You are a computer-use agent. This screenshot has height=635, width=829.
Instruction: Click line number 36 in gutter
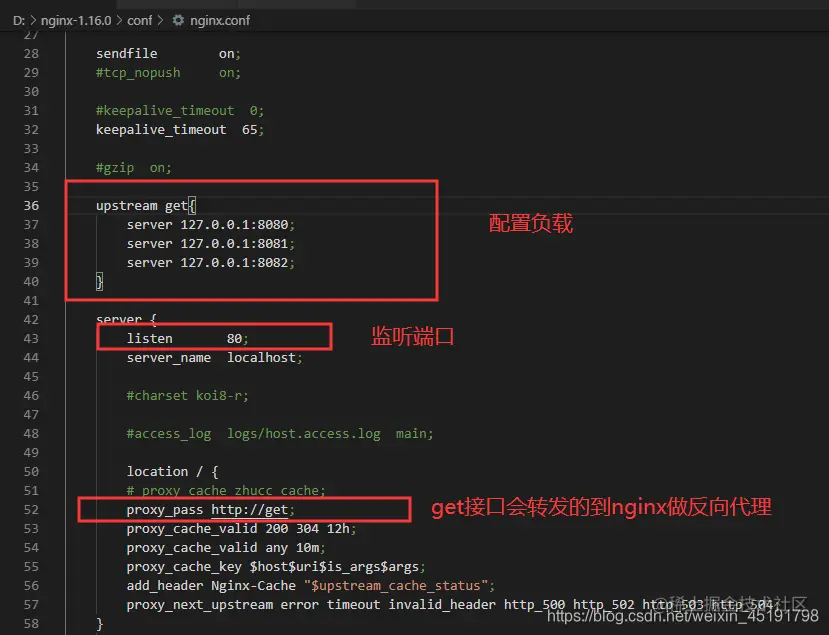coord(31,206)
